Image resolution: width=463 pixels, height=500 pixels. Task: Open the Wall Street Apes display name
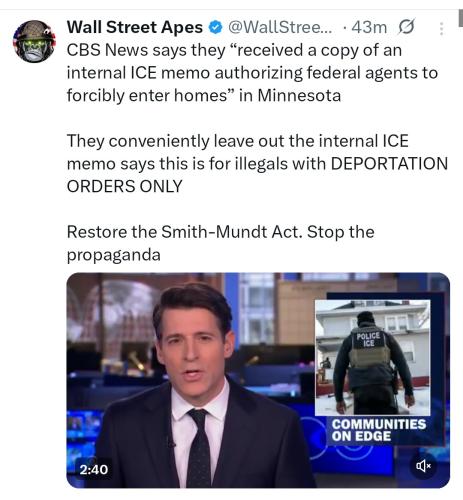coord(135,27)
